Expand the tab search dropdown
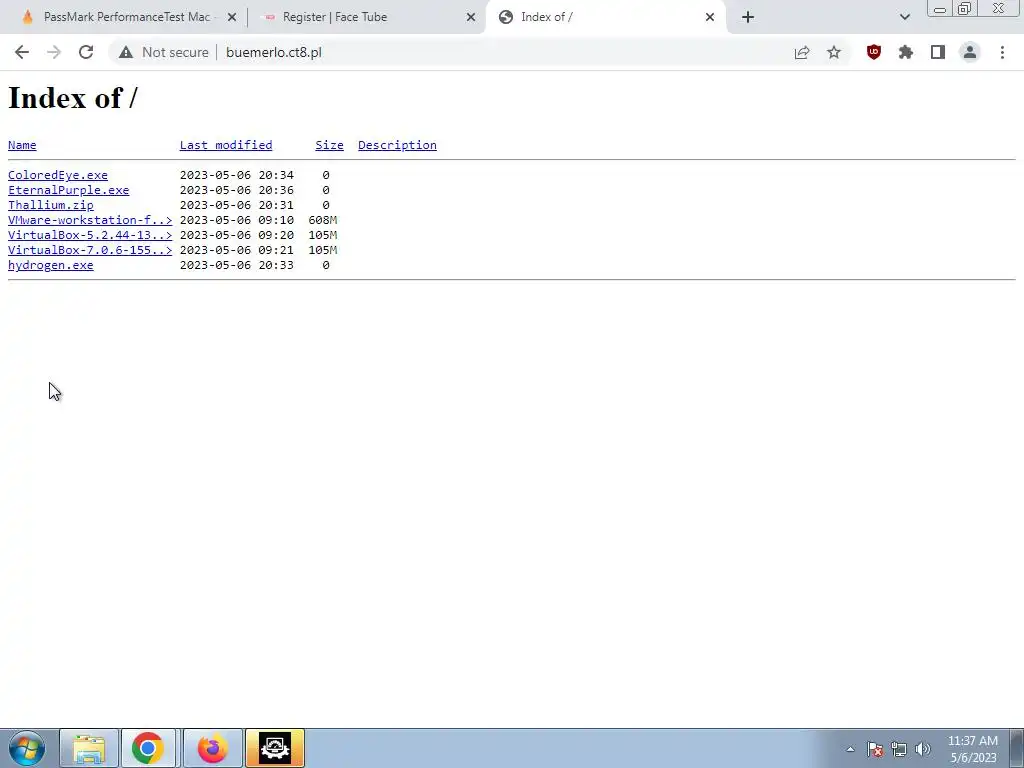The image size is (1024, 768). coord(904,17)
